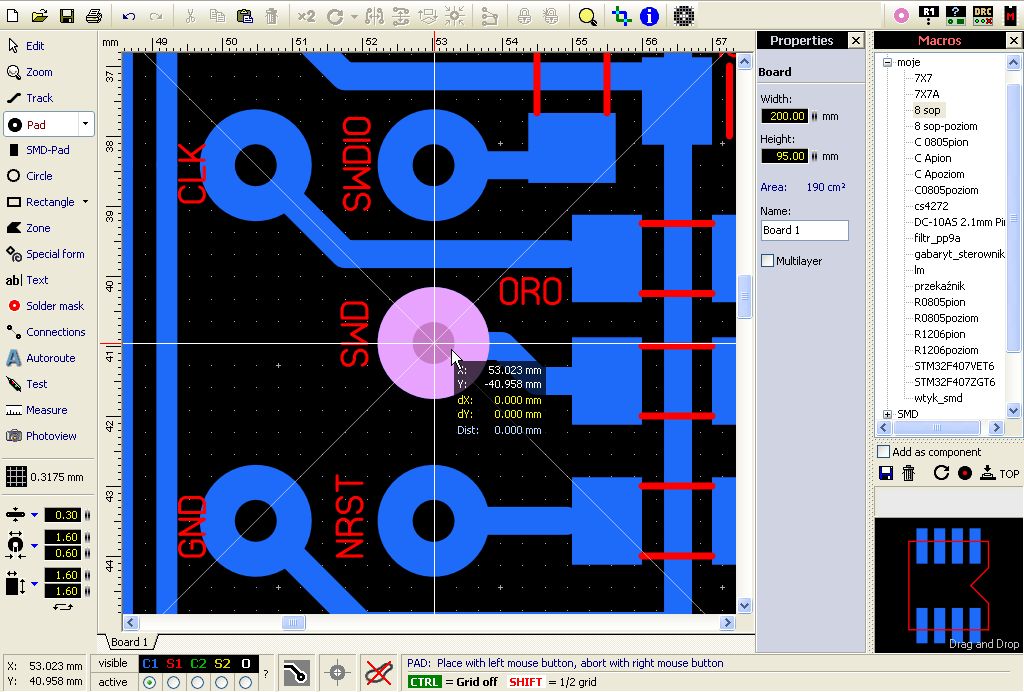Choose the SMD-Pad tool
This screenshot has width=1024, height=692.
[46, 150]
